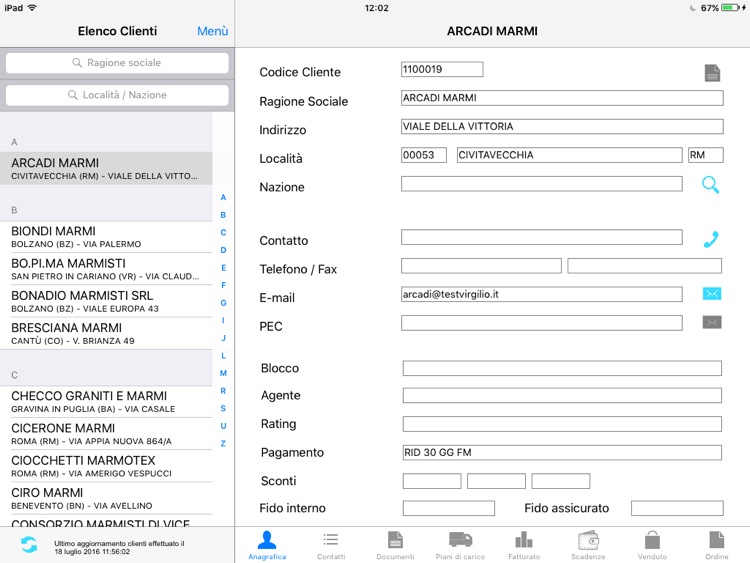Viewport: 750px width, 563px height.
Task: Focus the Ragione sociale search field
Action: pyautogui.click(x=117, y=63)
